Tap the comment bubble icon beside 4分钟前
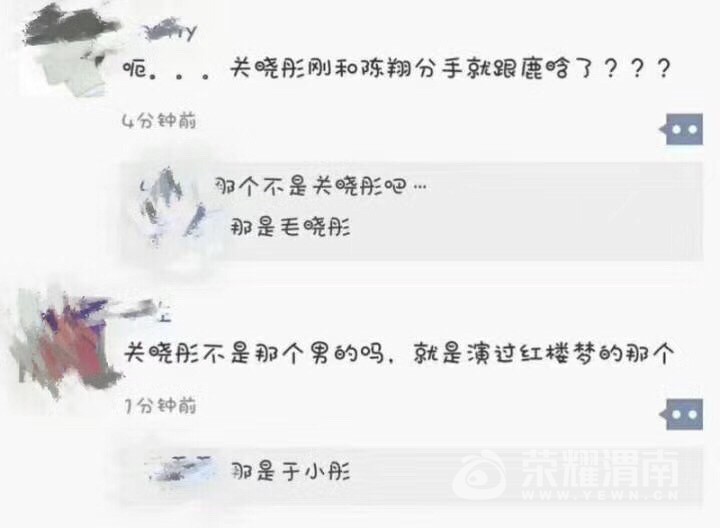720x528 pixels. coord(681,129)
